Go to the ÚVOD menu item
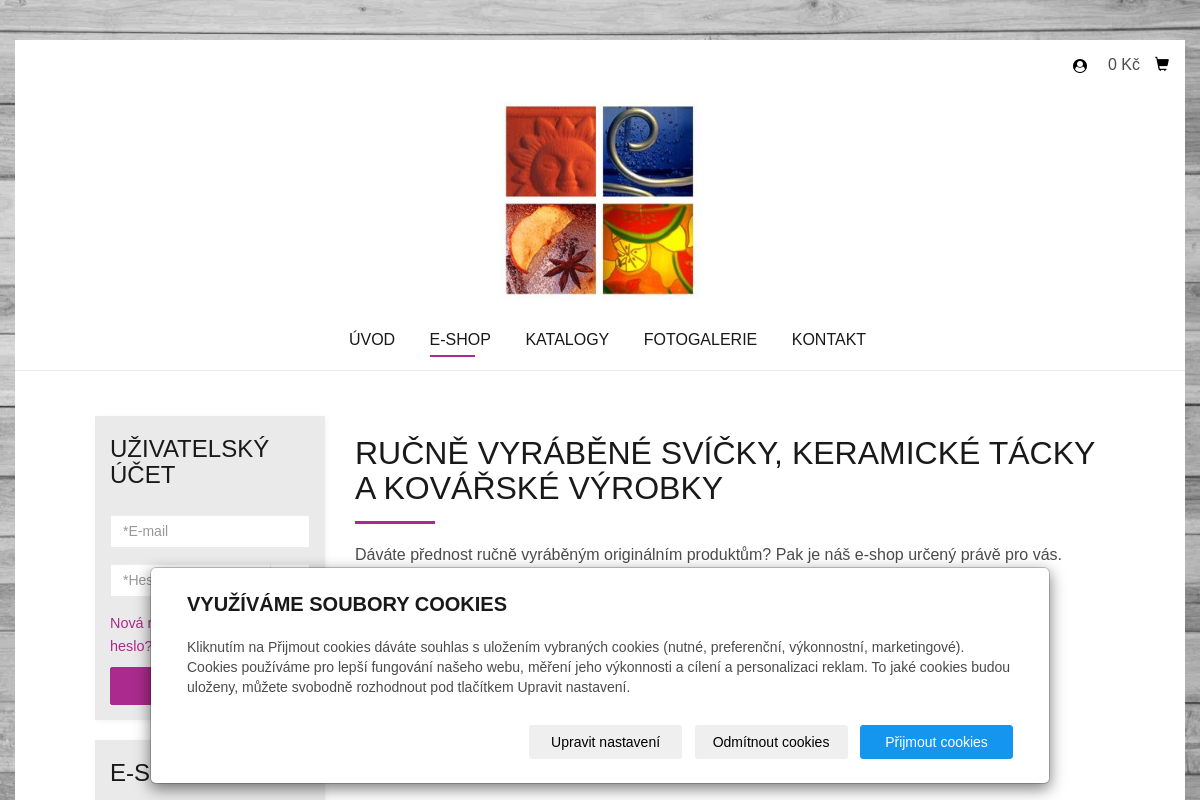This screenshot has width=1200, height=800. point(372,340)
